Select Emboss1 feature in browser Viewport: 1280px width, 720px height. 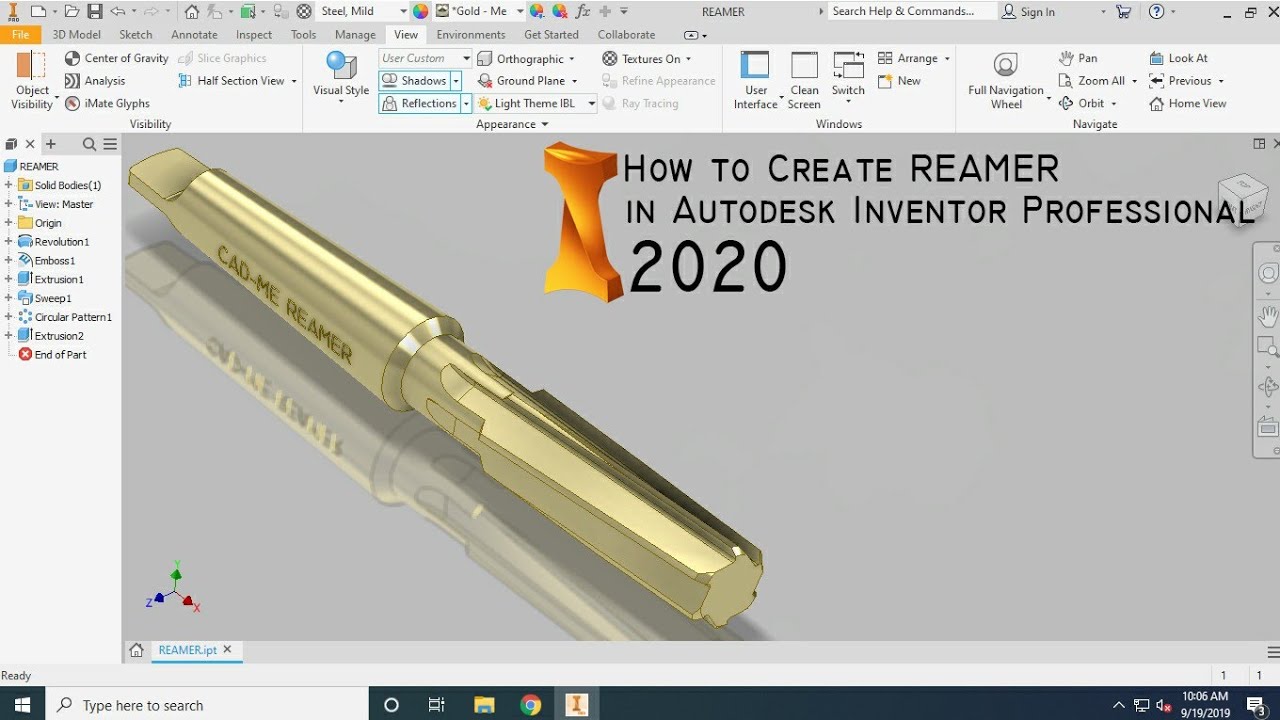[47, 261]
